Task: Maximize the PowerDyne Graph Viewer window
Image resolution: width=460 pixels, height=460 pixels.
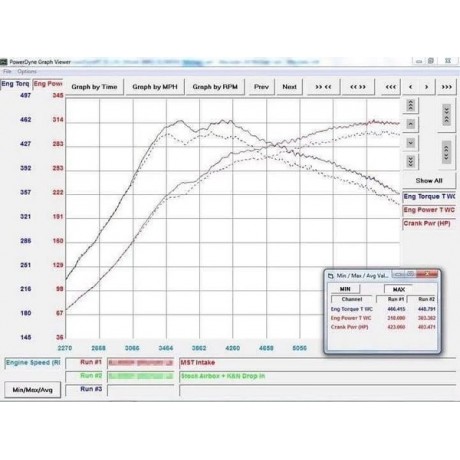Action: (x=431, y=61)
